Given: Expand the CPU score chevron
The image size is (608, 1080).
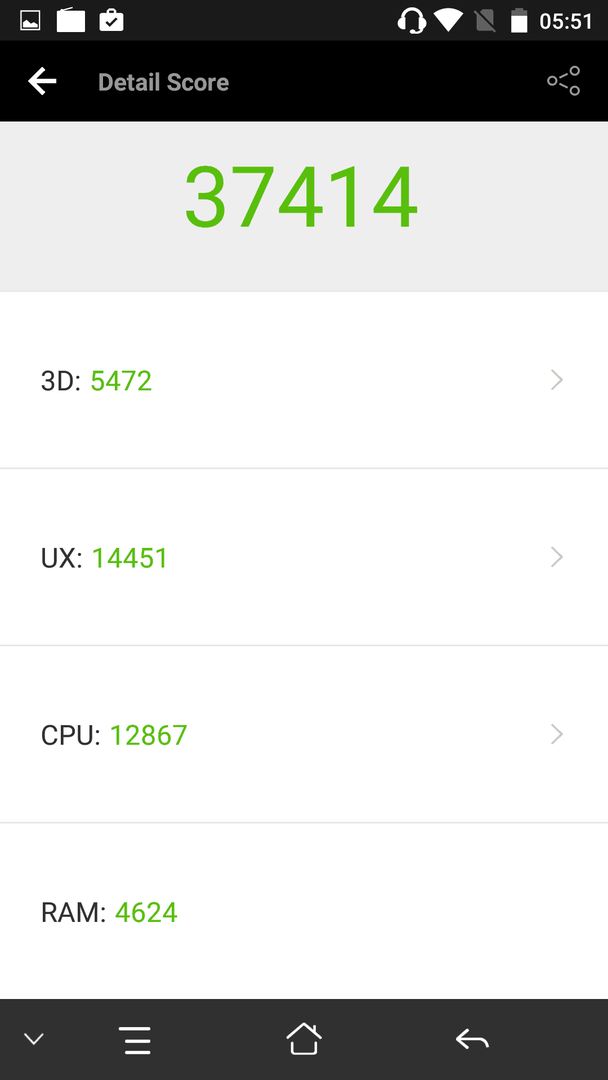Looking at the screenshot, I should click(x=557, y=734).
